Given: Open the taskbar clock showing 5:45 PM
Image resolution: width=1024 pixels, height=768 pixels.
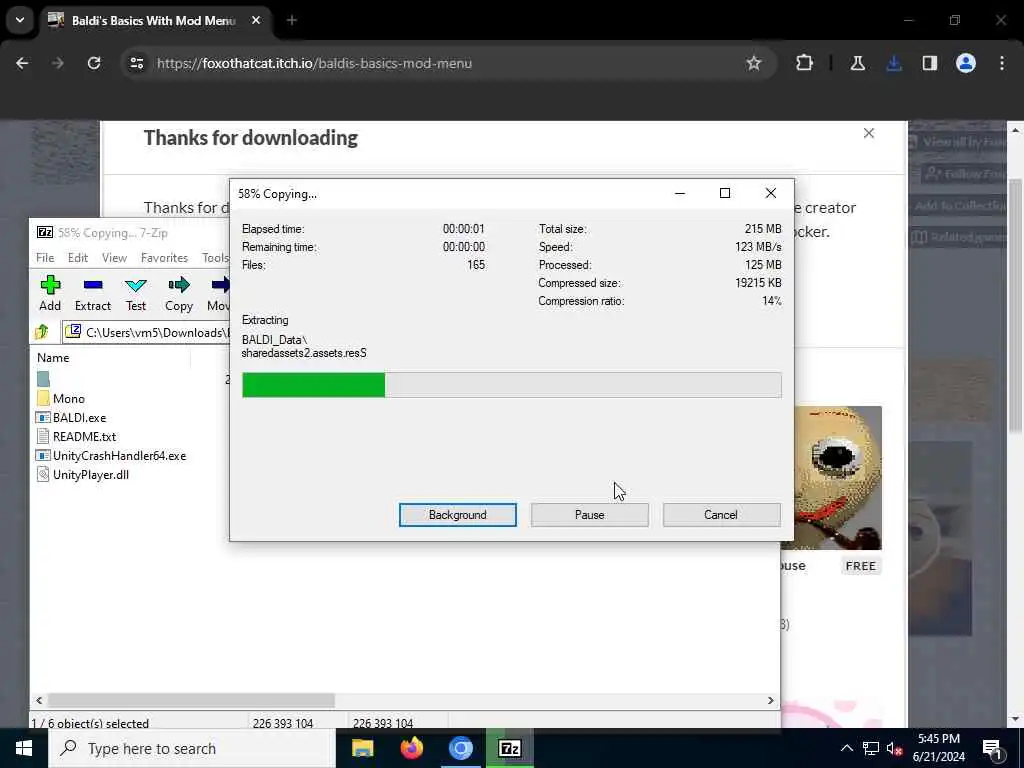Looking at the screenshot, I should 939,748.
